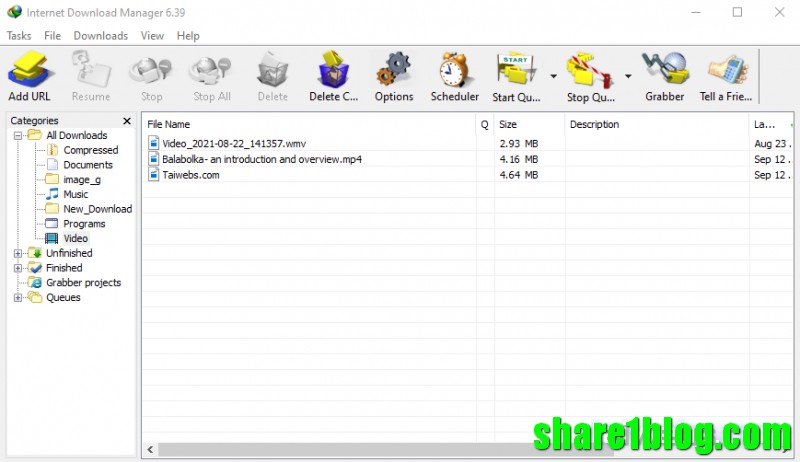Sort by Q column header
800x462 pixels.
[485, 124]
